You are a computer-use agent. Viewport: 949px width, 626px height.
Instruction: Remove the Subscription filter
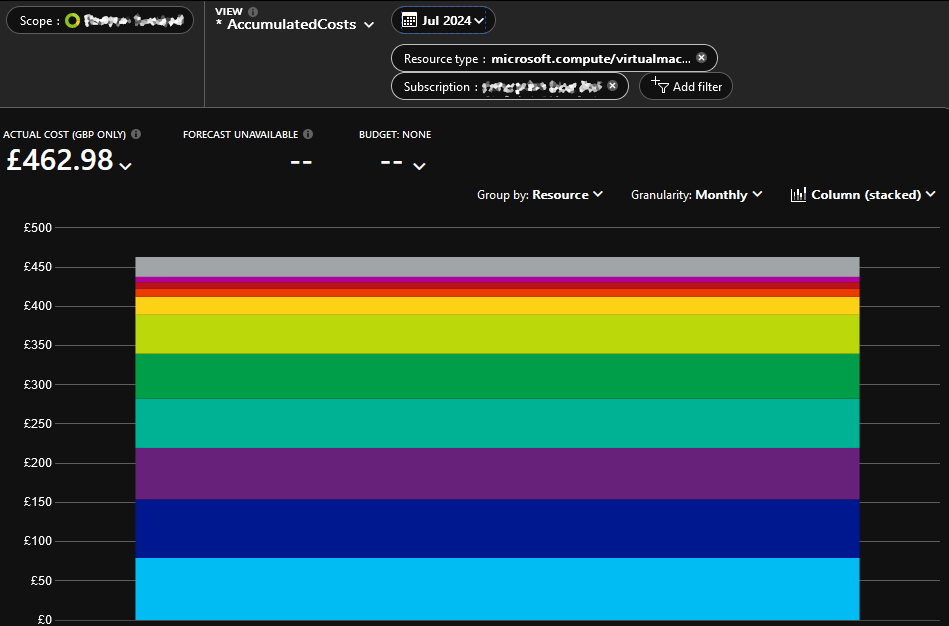pos(613,87)
